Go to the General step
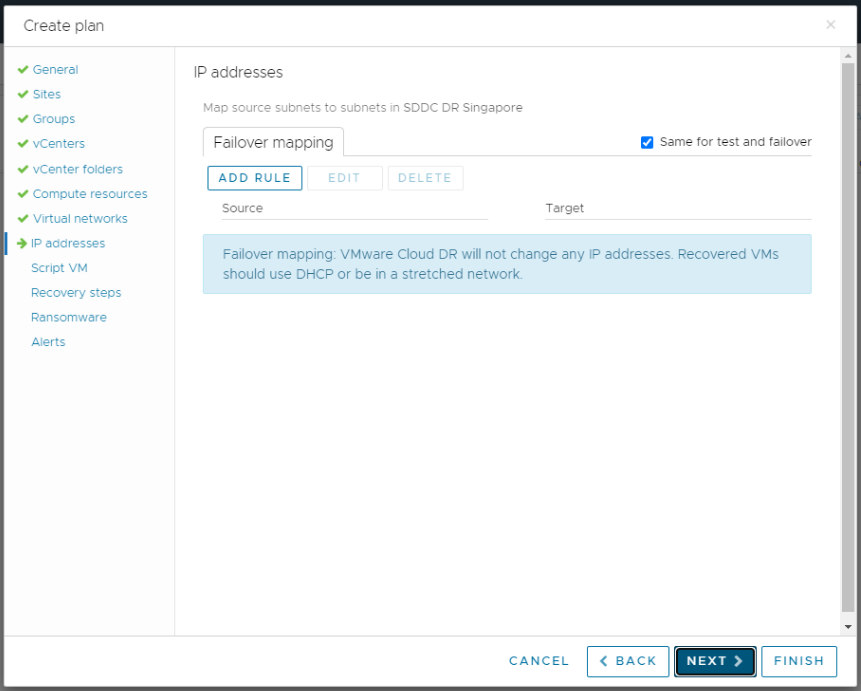This screenshot has width=861, height=691. (x=55, y=70)
